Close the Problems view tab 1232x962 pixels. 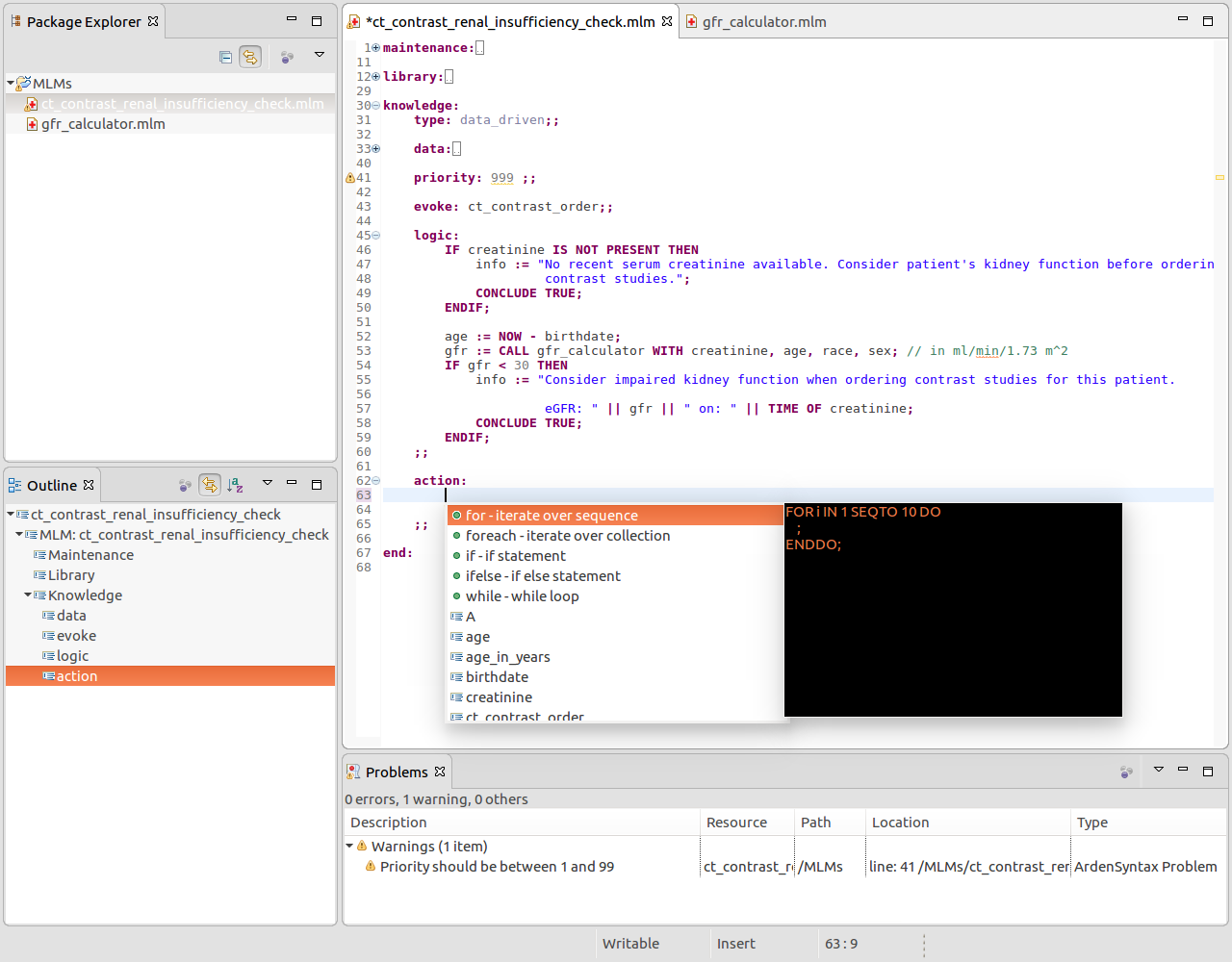click(x=440, y=772)
